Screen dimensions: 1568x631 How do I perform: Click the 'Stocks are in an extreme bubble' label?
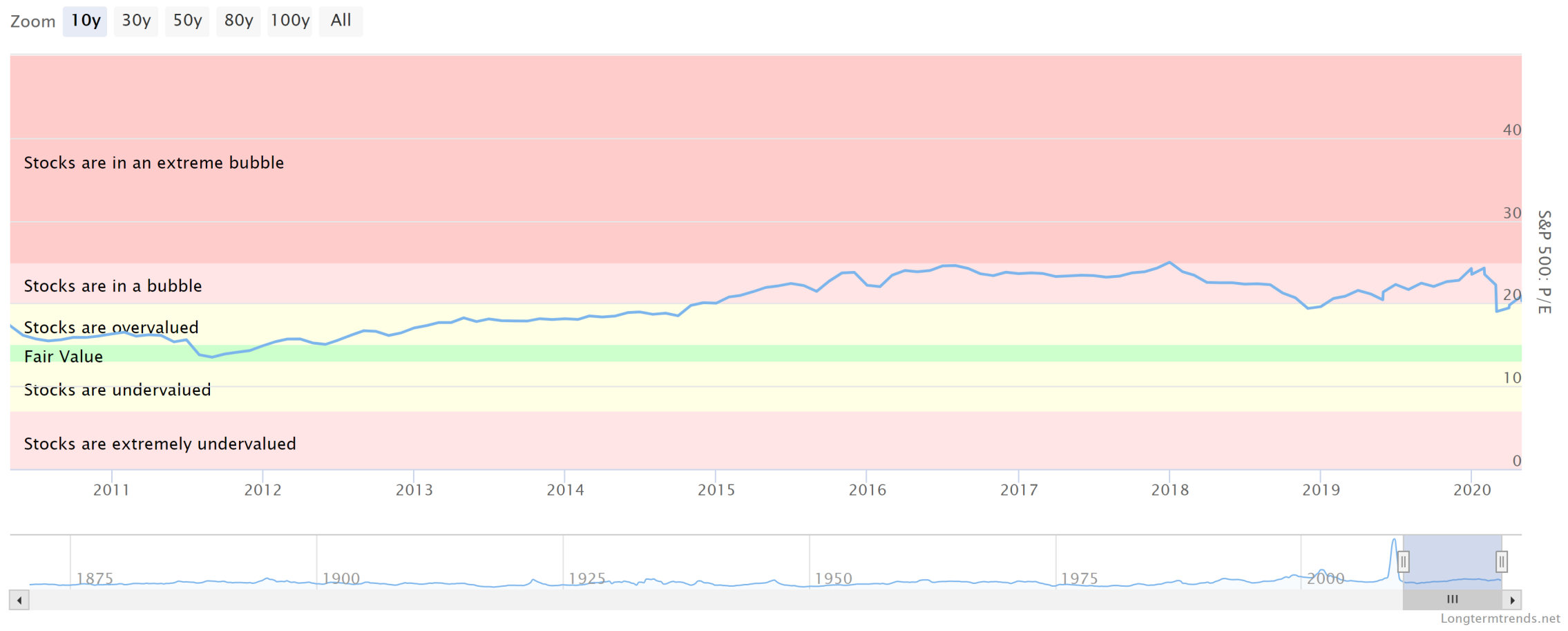pos(154,163)
